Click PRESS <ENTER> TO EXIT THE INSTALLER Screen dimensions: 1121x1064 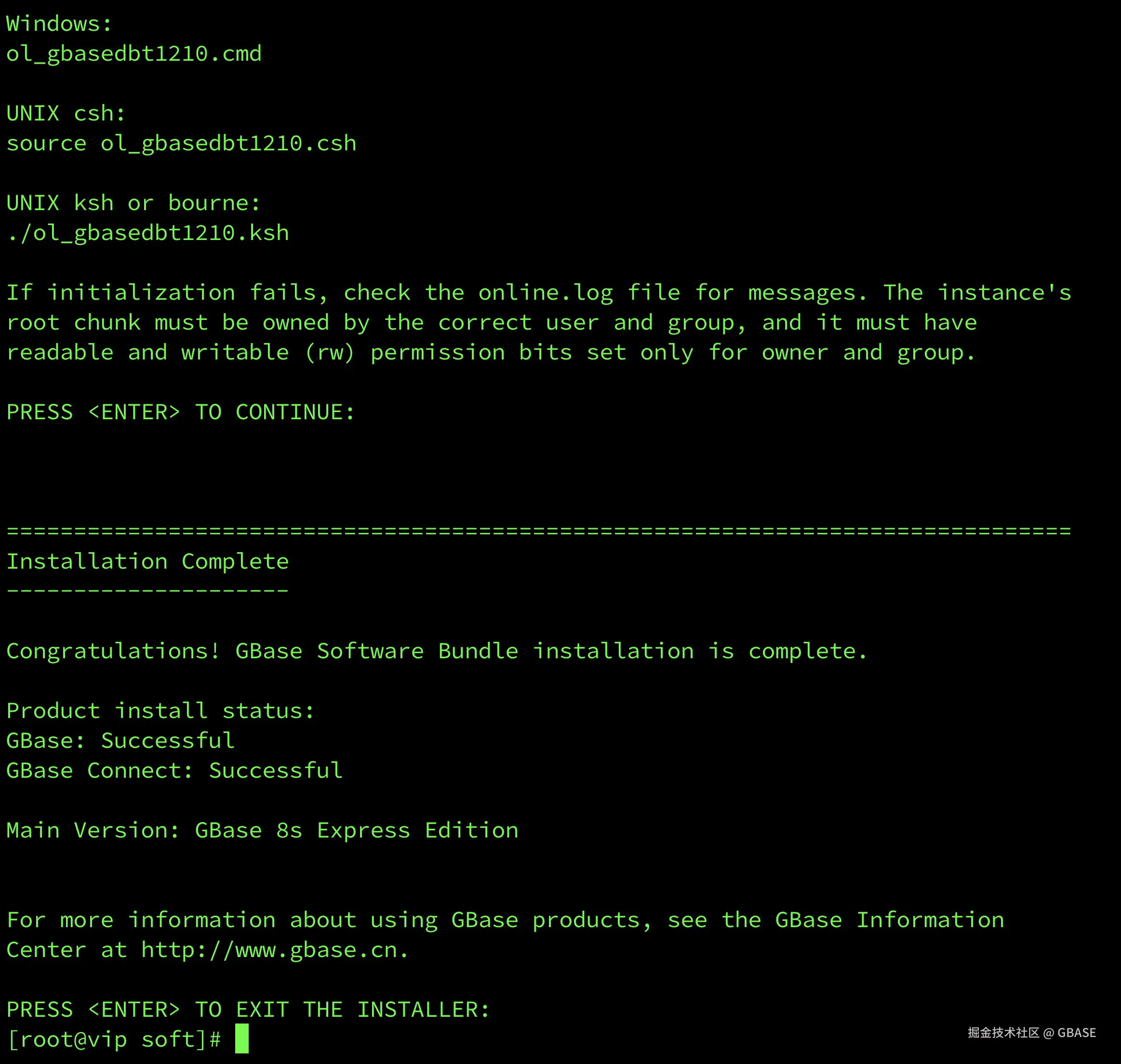click(248, 1010)
